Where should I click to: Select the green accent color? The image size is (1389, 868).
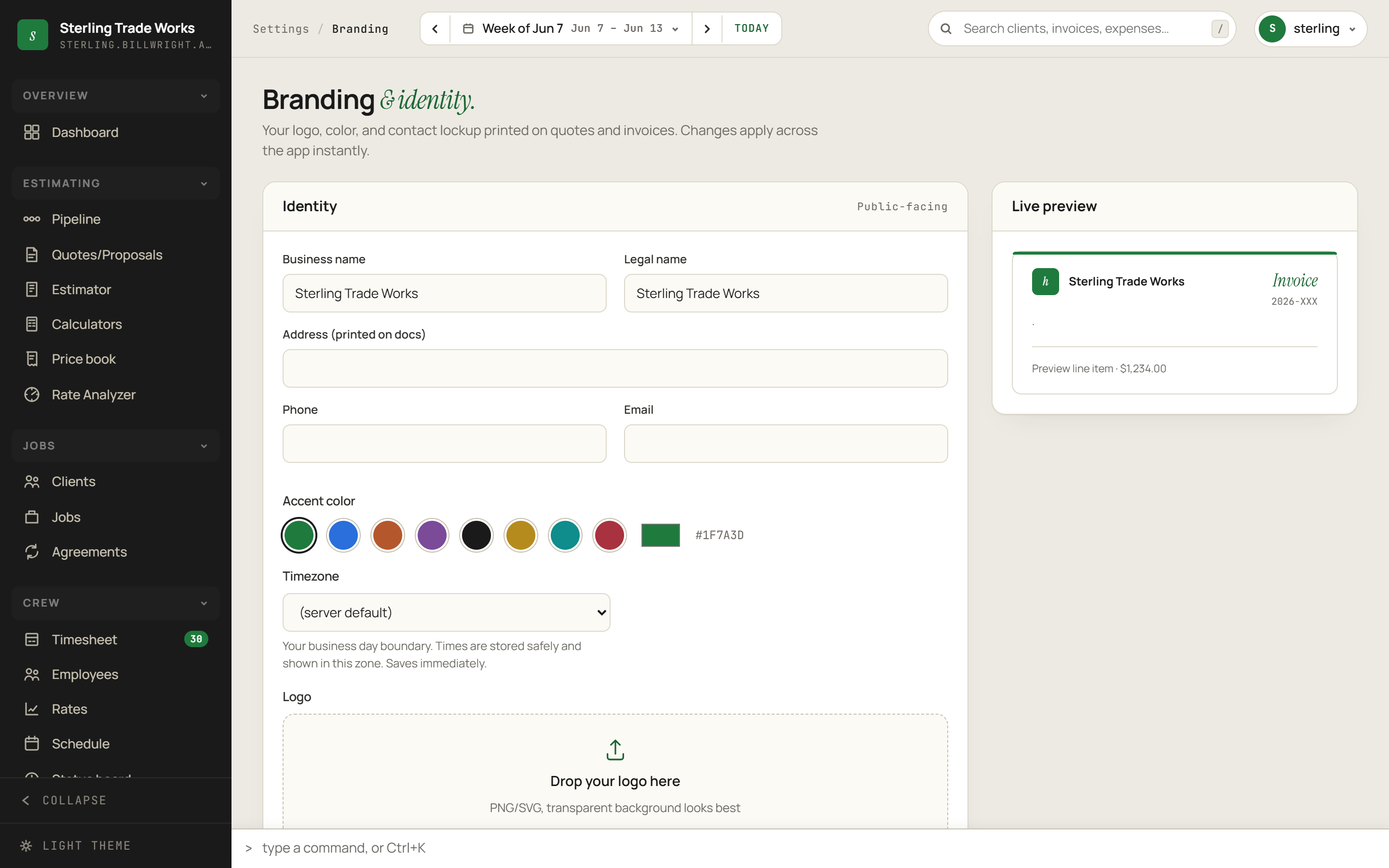[x=299, y=535]
